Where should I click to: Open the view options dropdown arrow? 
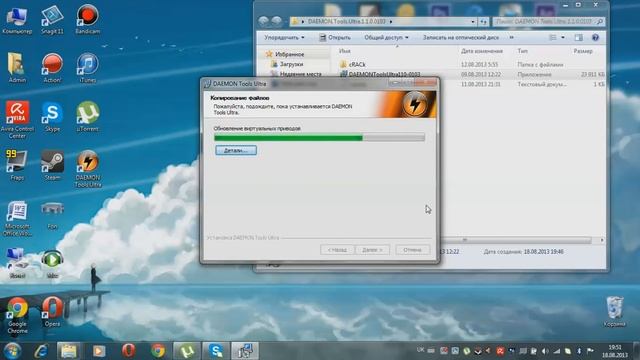click(563, 38)
